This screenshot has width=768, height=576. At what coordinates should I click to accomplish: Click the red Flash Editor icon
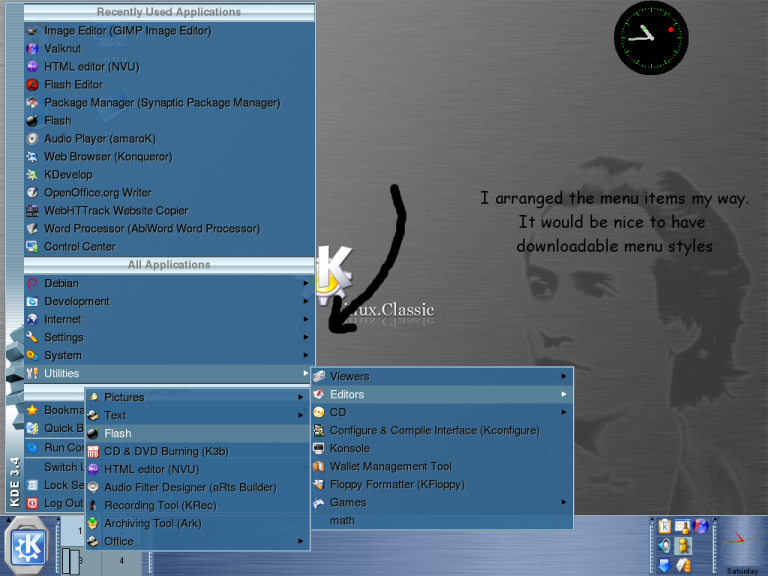click(x=32, y=85)
